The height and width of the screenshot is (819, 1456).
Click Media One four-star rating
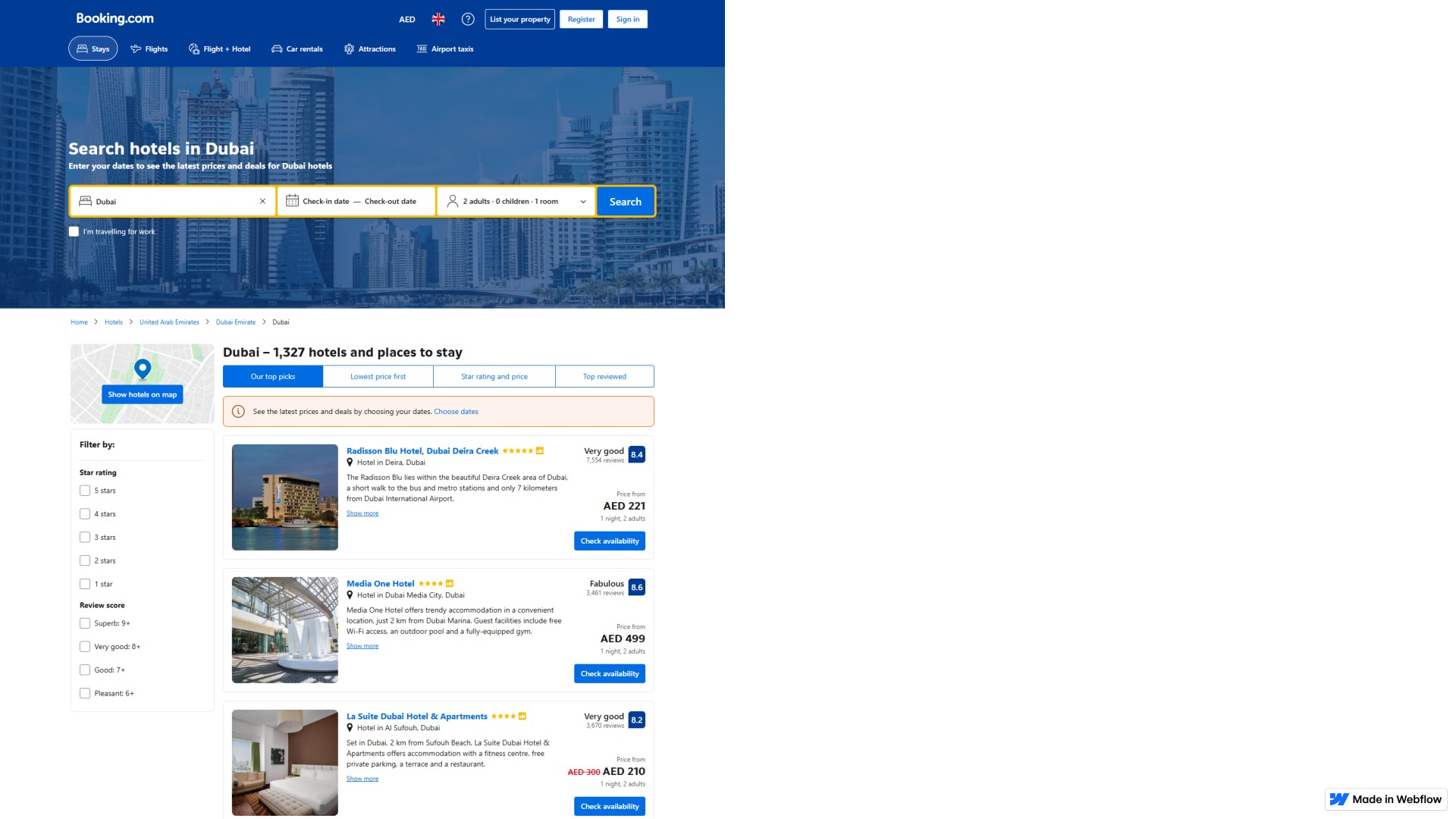pos(431,584)
